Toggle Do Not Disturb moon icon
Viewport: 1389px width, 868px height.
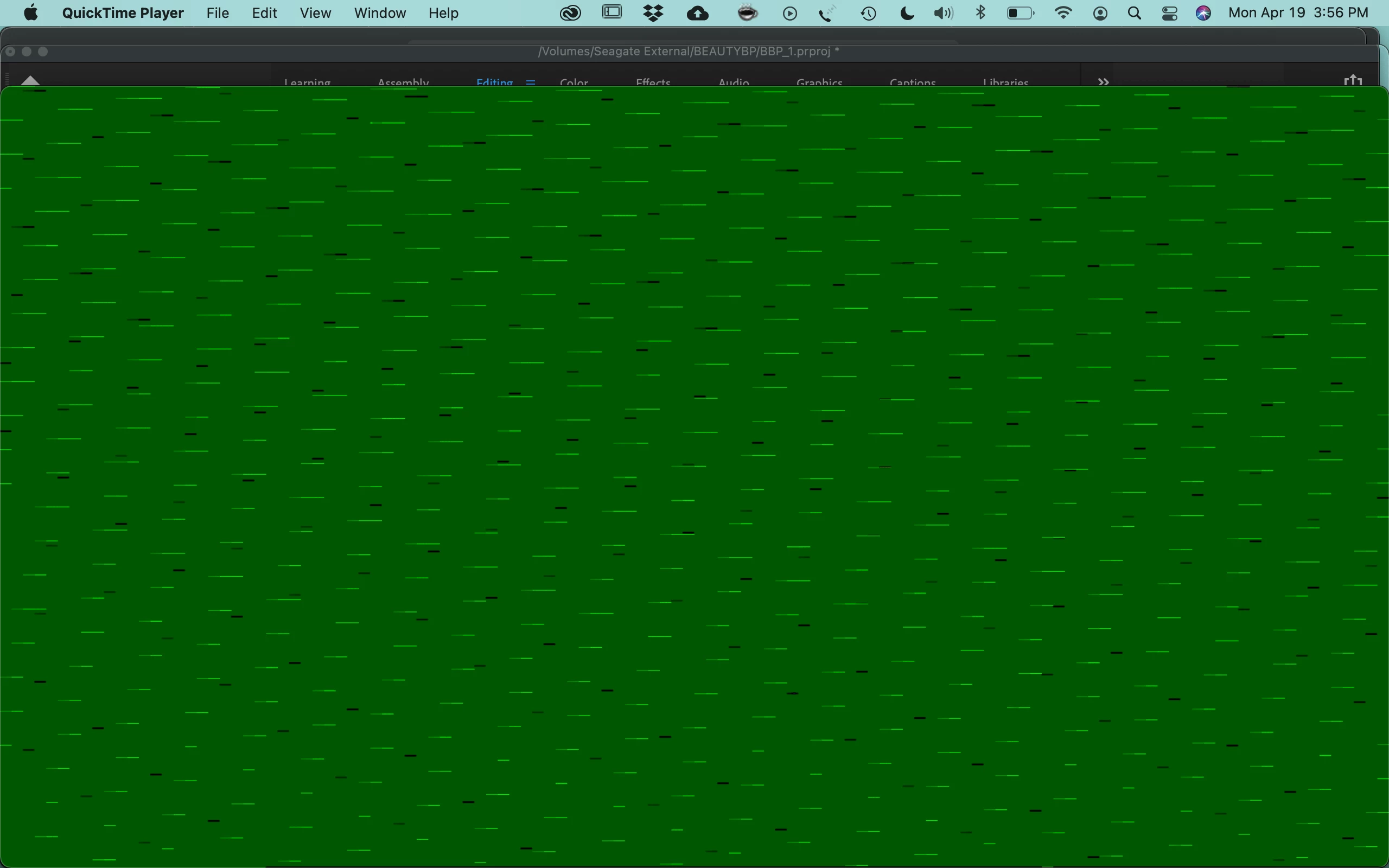[907, 13]
